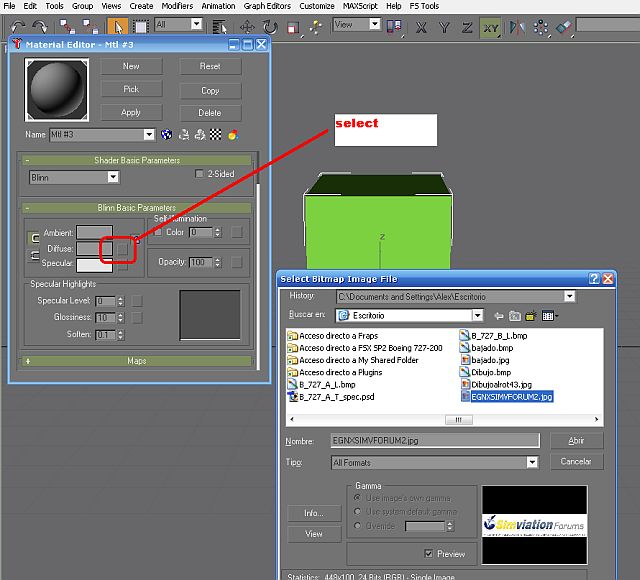This screenshot has height=580, width=640.
Task: Toggle Diffuse-Specular color lock button
Action: [x=34, y=256]
